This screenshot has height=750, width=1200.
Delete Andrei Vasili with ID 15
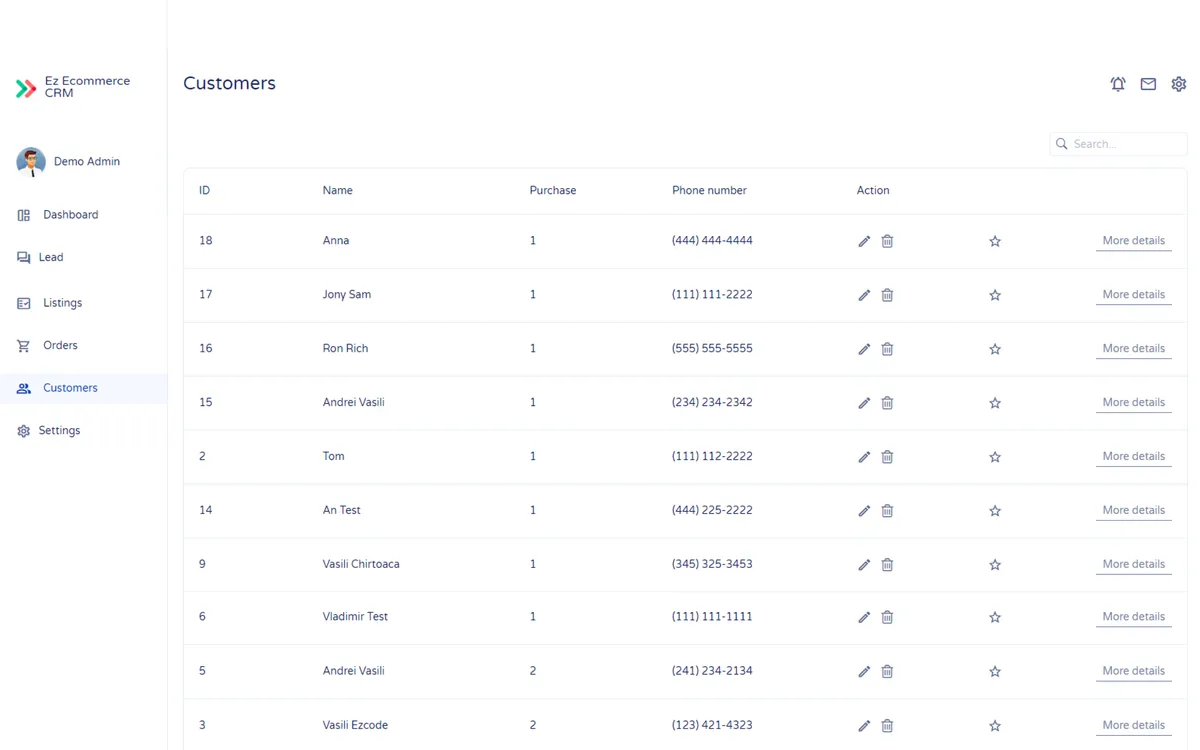click(887, 403)
